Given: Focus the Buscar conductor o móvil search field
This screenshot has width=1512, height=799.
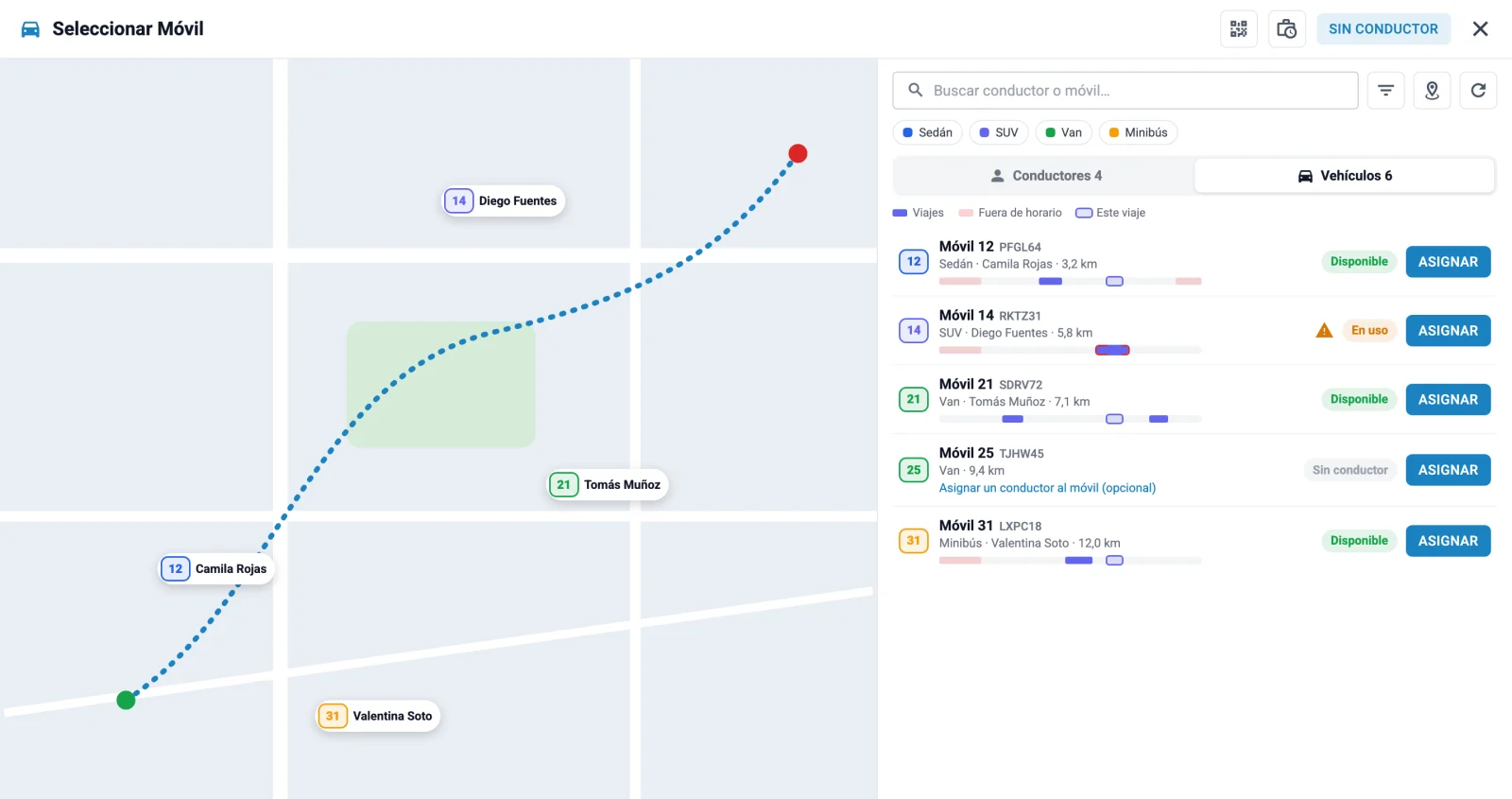Looking at the screenshot, I should (1125, 91).
